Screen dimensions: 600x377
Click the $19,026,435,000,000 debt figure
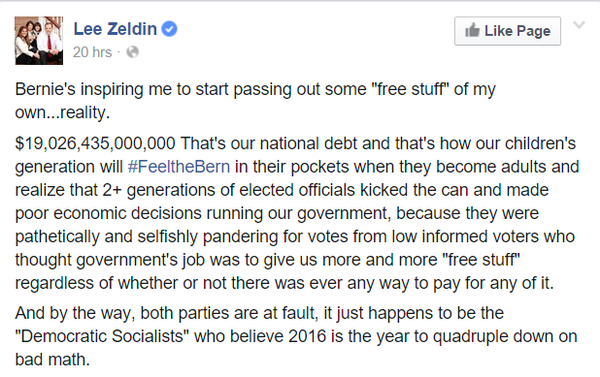point(95,144)
